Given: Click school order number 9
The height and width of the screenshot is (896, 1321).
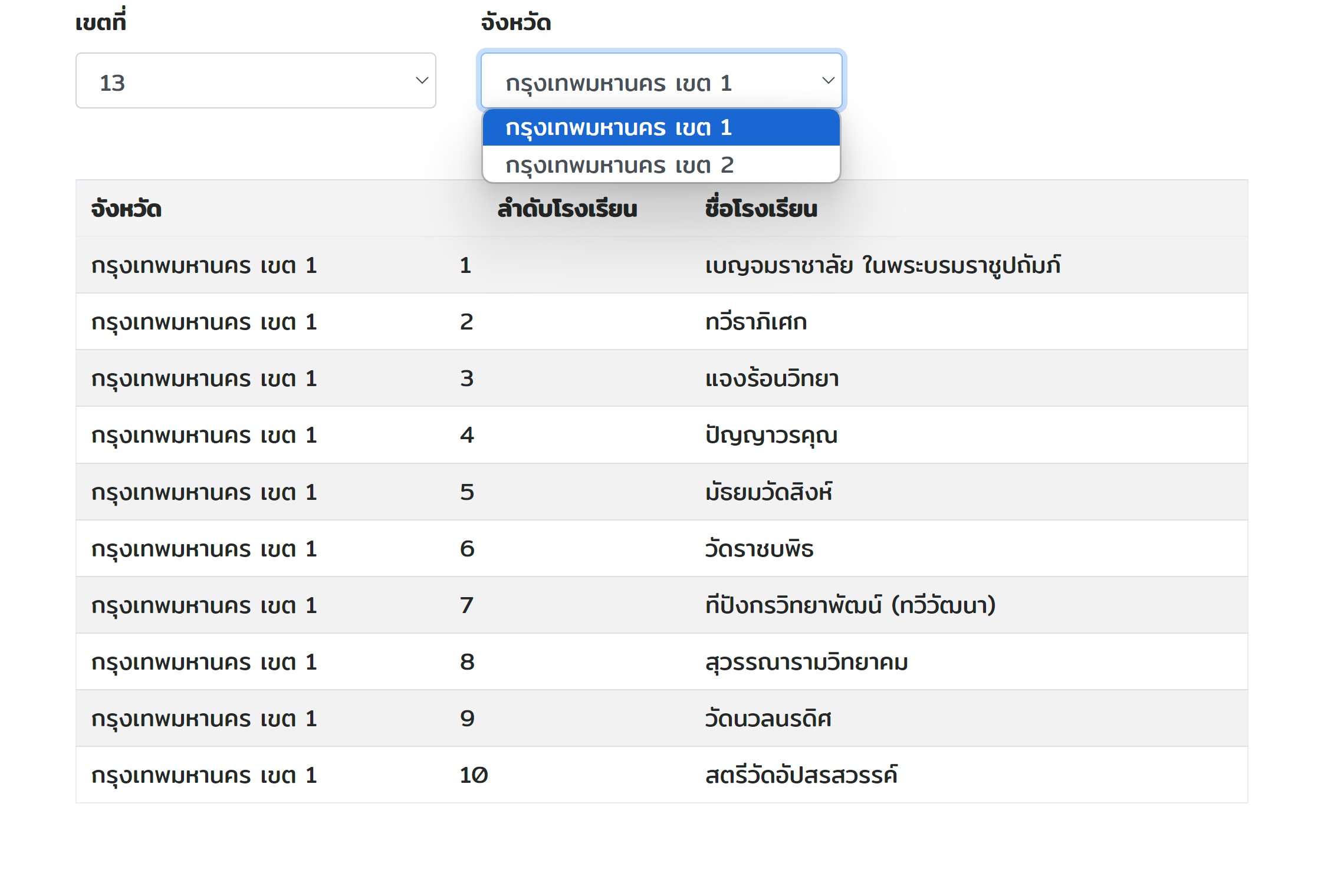Looking at the screenshot, I should pos(467,718).
